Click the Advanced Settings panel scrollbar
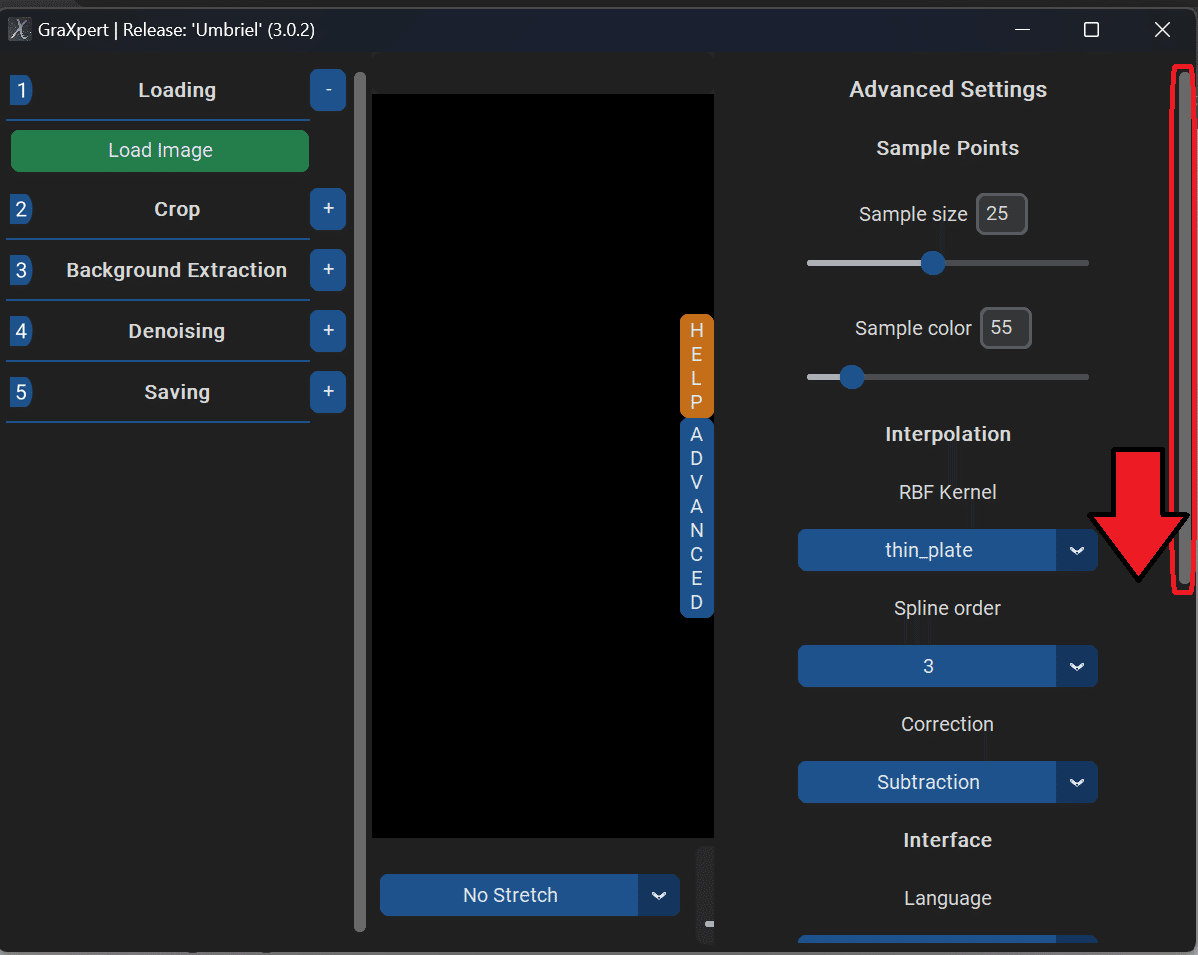Viewport: 1198px width, 955px height. [x=1184, y=329]
